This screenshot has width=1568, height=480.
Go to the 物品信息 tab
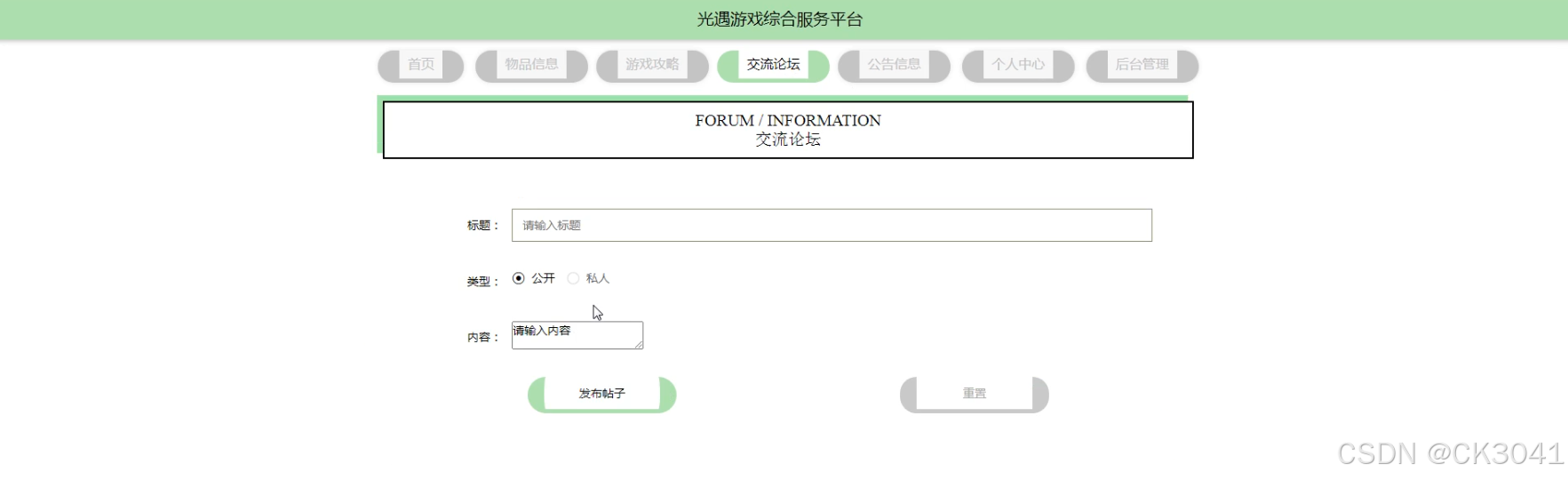pyautogui.click(x=531, y=65)
